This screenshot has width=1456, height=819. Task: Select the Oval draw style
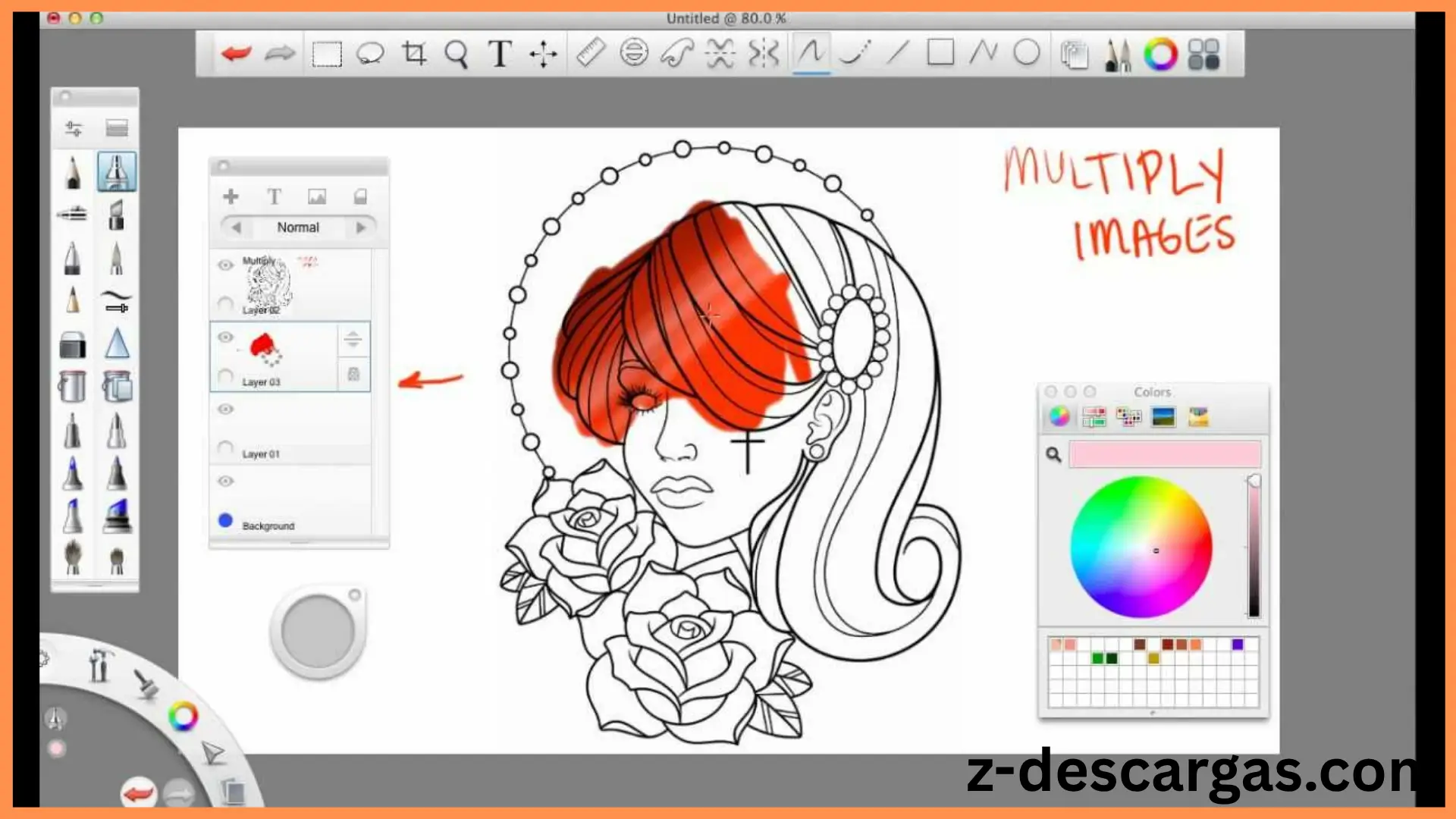[1027, 52]
